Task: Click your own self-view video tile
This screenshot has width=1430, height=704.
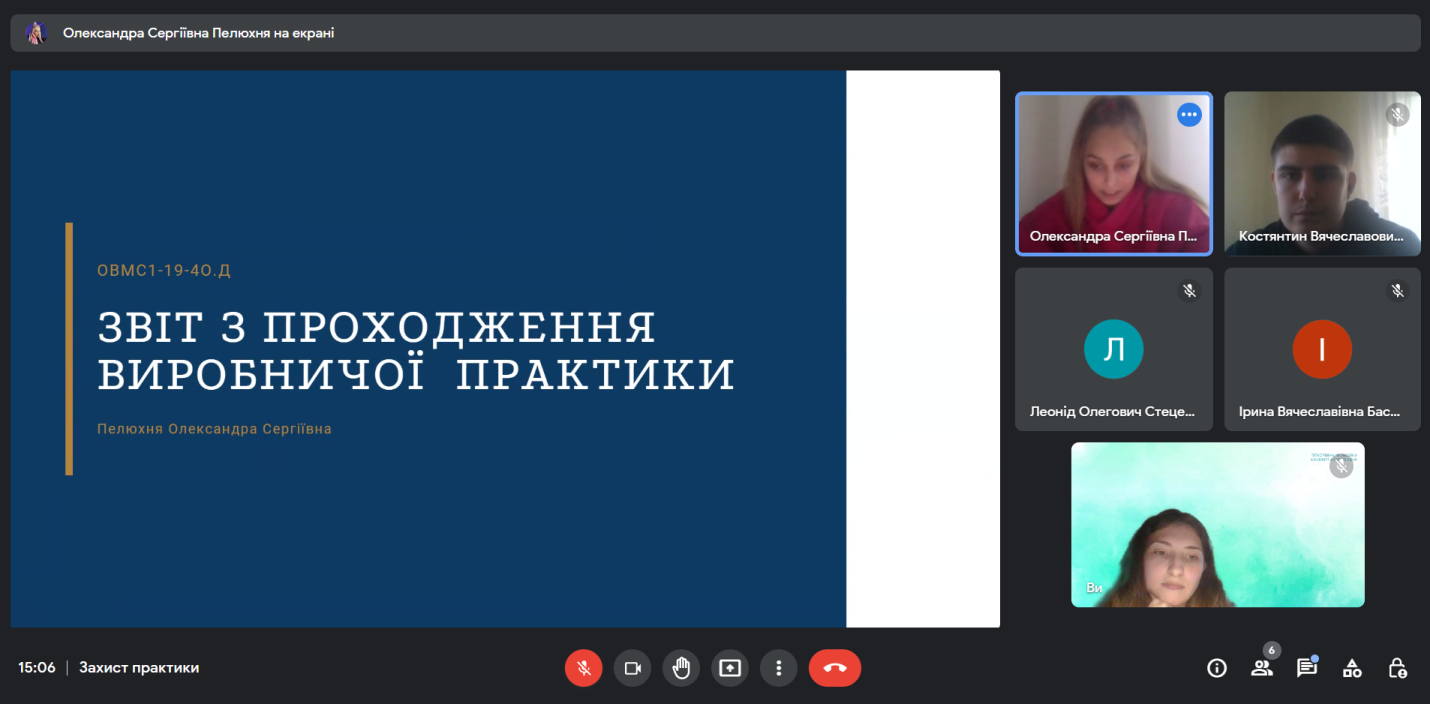Action: [1217, 525]
